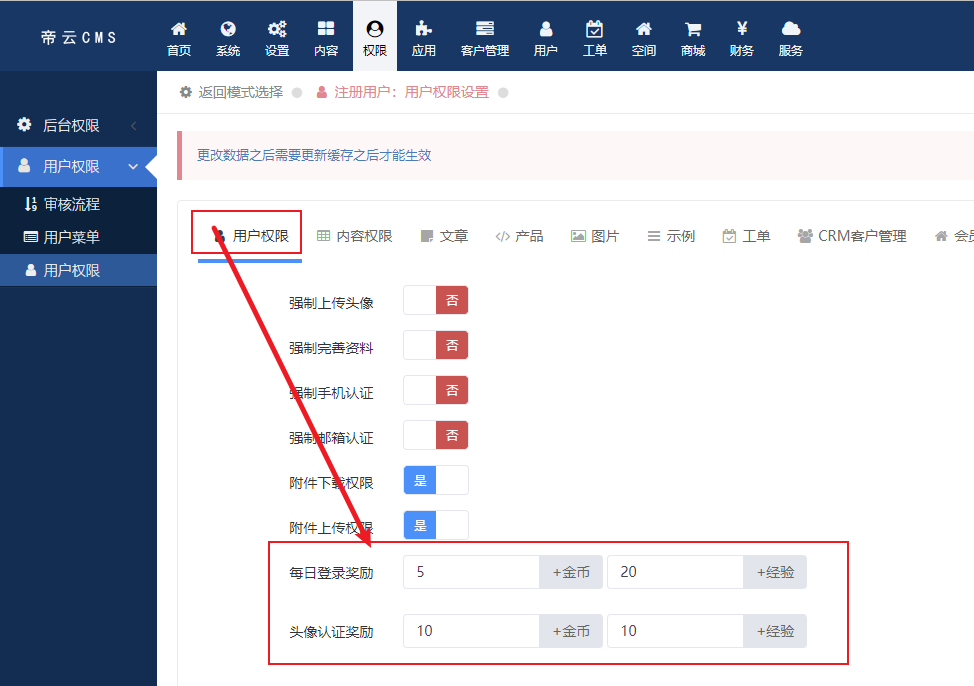974x686 pixels.
Task: Click the table icon on 内容权限 tab
Action: 323,236
